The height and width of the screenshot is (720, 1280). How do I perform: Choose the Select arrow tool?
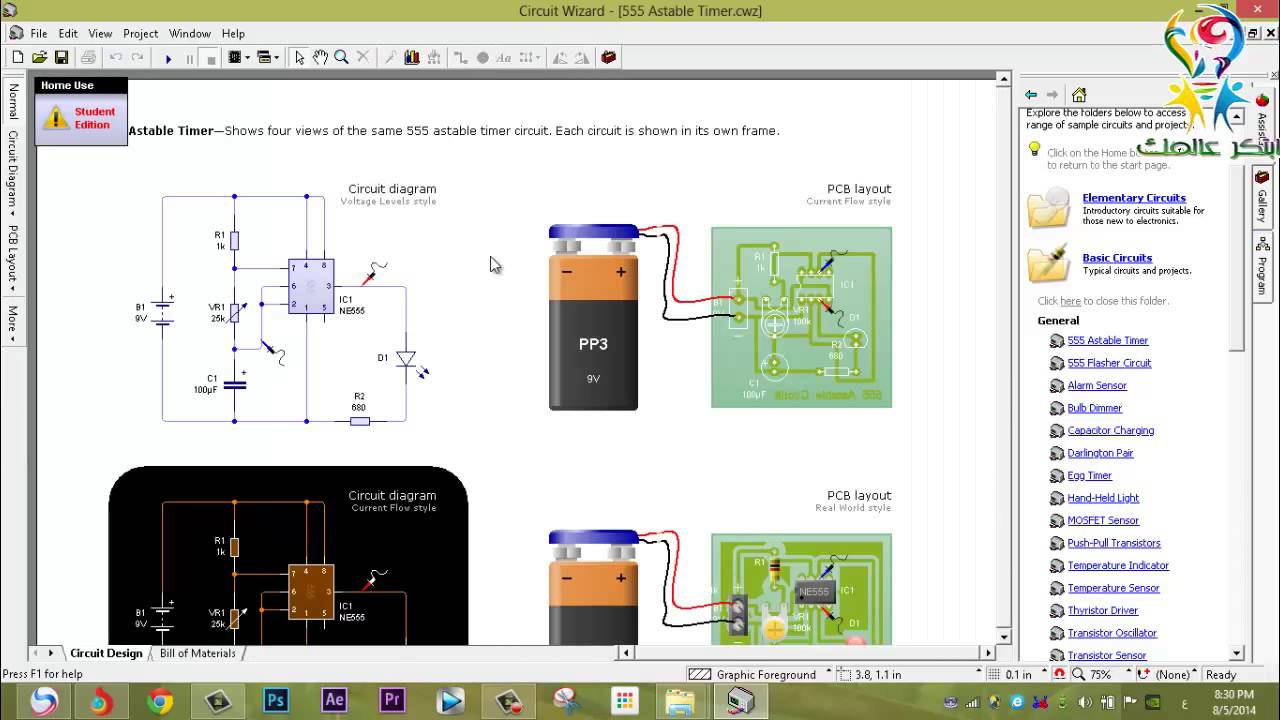point(299,58)
